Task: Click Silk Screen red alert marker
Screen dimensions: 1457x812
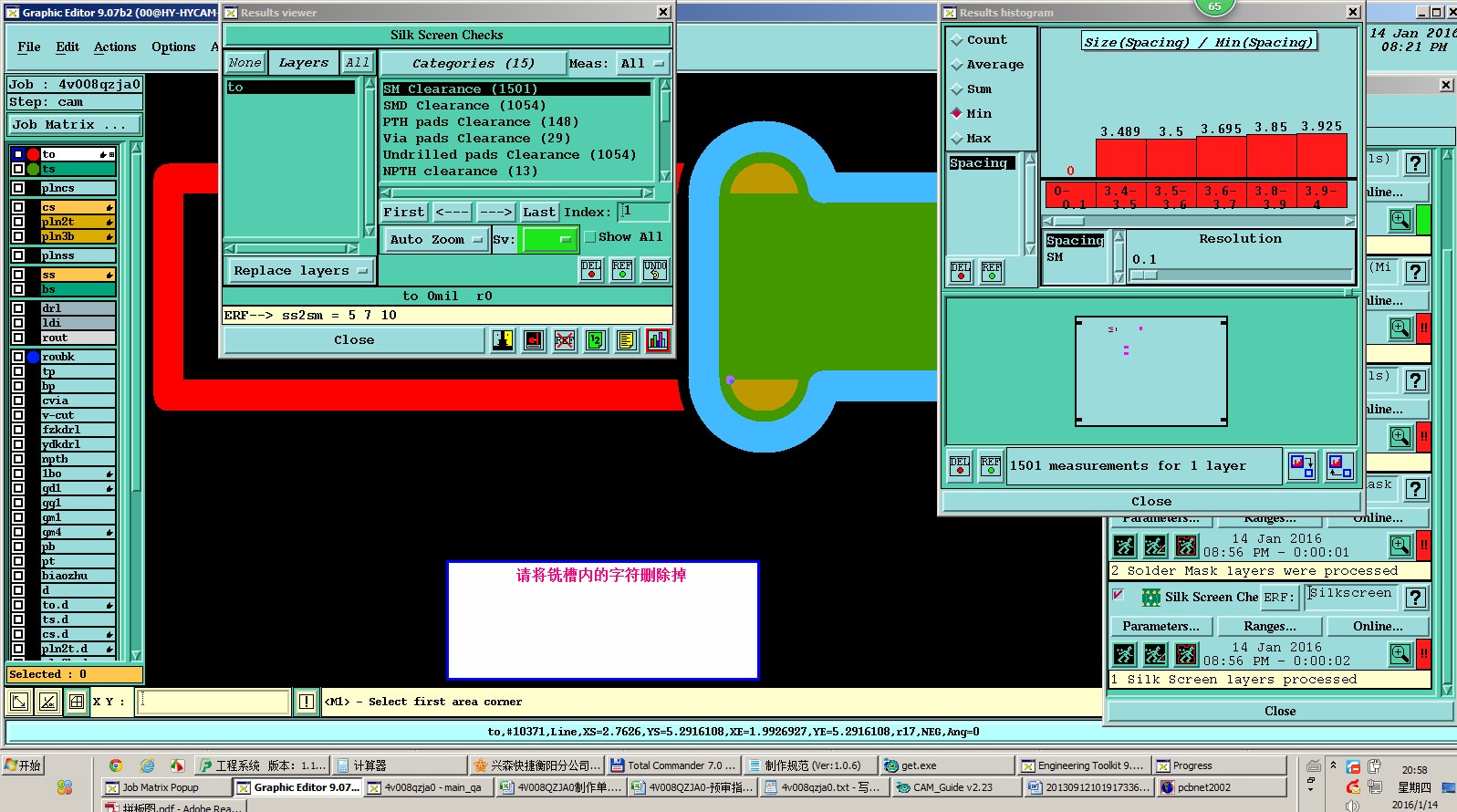Action: click(x=1423, y=654)
